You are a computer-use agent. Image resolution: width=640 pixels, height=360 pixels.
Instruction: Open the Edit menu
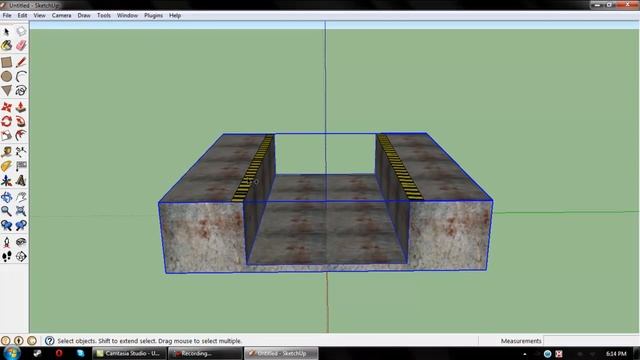click(x=22, y=16)
